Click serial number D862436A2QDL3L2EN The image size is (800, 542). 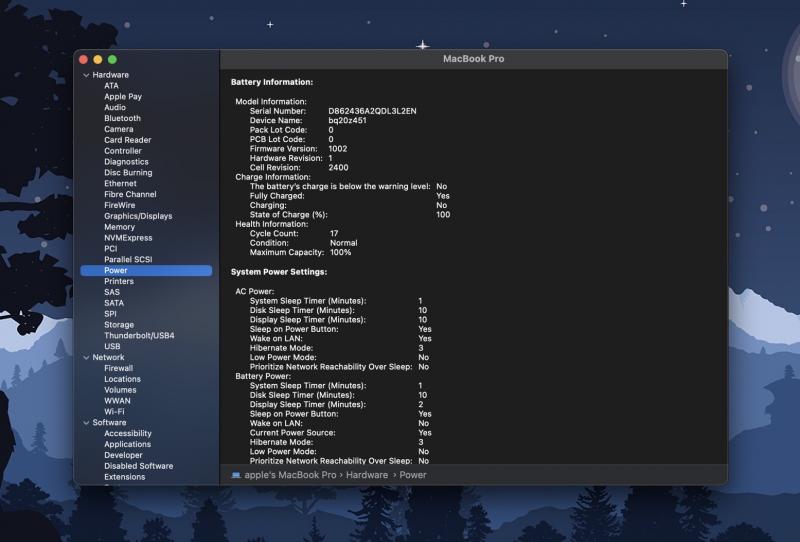coord(372,111)
